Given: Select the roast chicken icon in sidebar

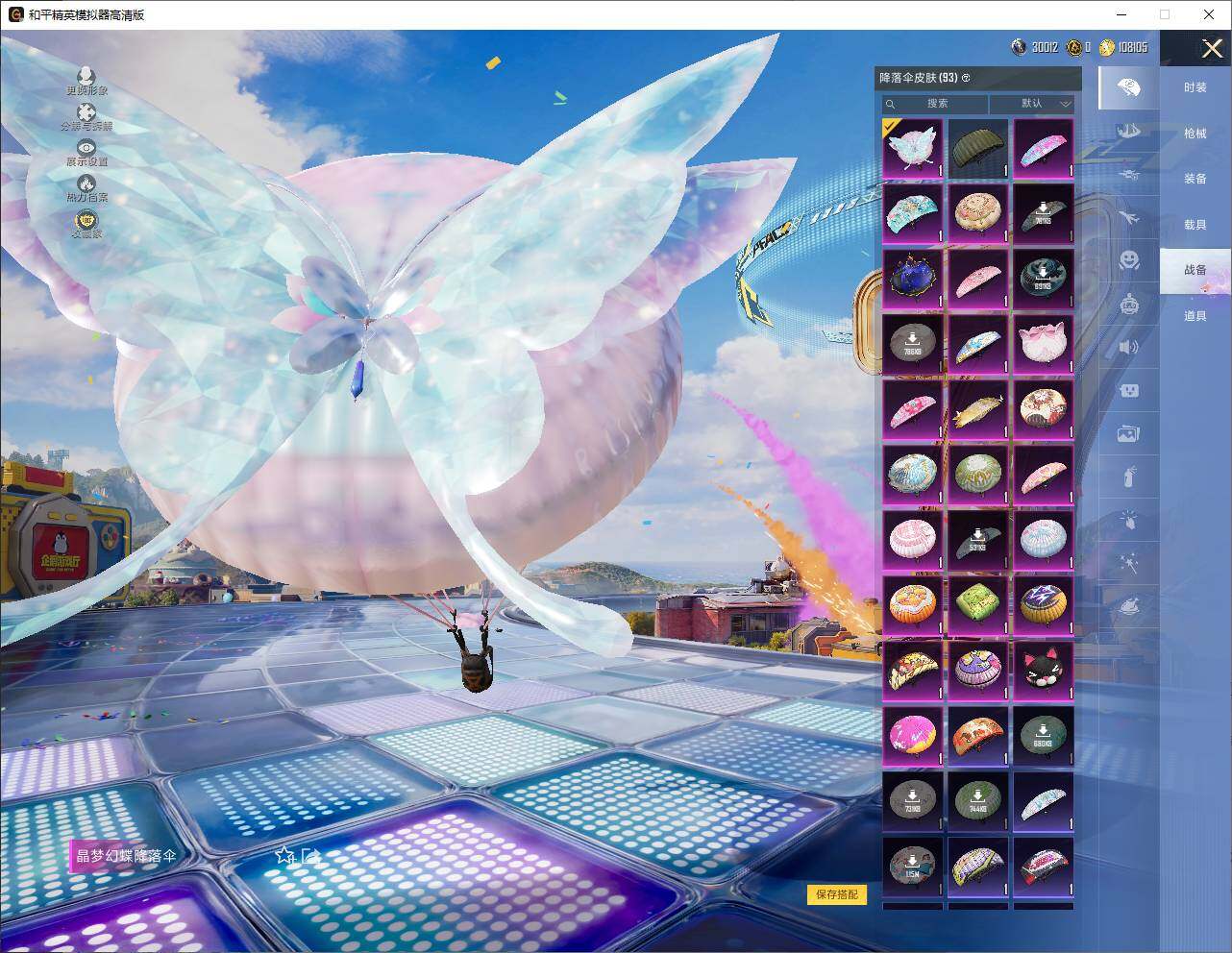Looking at the screenshot, I should [1128, 607].
